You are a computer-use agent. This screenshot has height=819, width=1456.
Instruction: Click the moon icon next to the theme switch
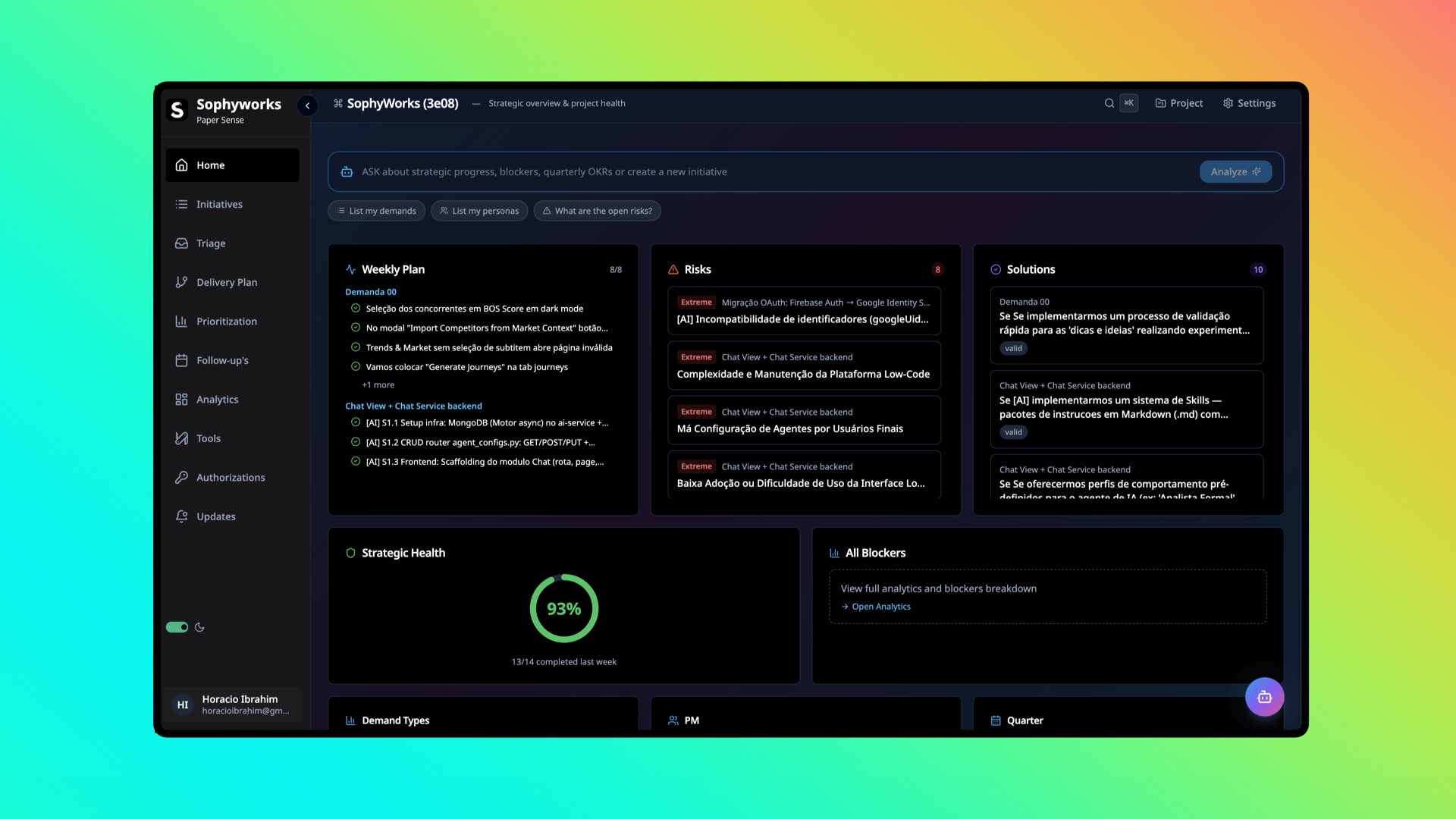[x=199, y=627]
